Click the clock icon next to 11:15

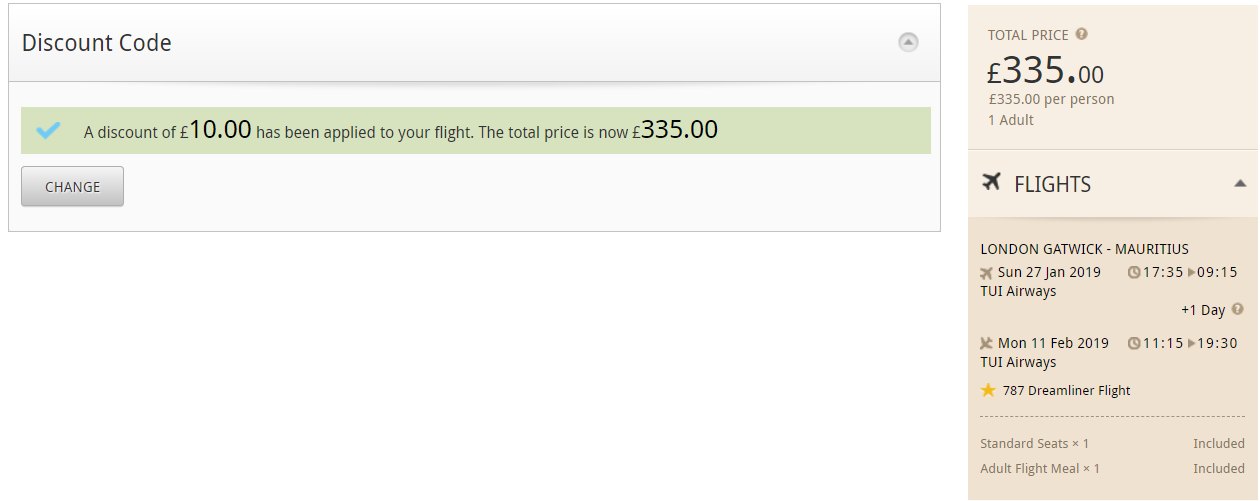1134,343
